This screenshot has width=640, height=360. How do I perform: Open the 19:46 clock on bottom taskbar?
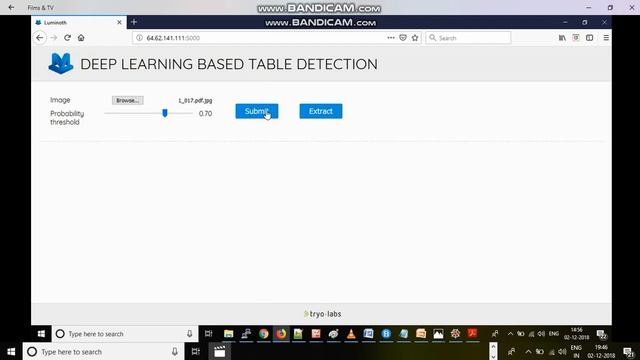pos(601,351)
